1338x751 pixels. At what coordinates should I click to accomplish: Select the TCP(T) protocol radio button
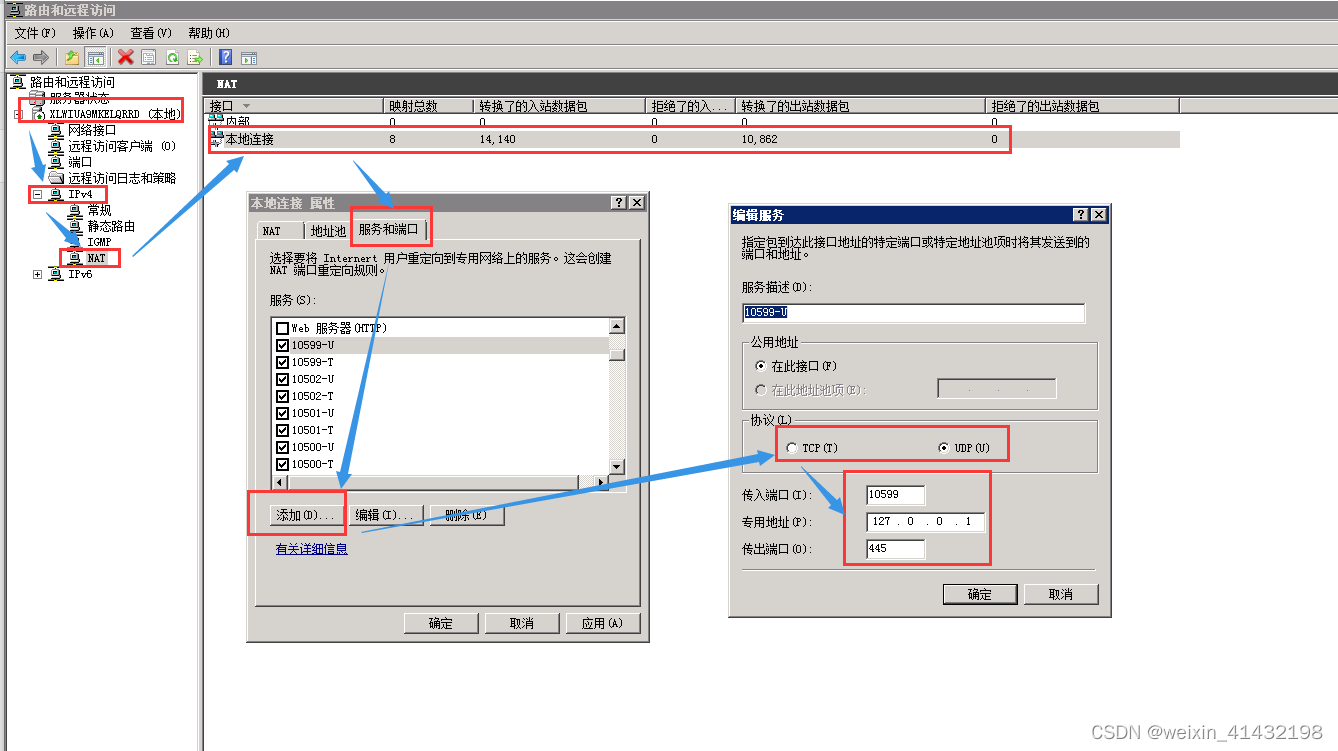tap(792, 448)
